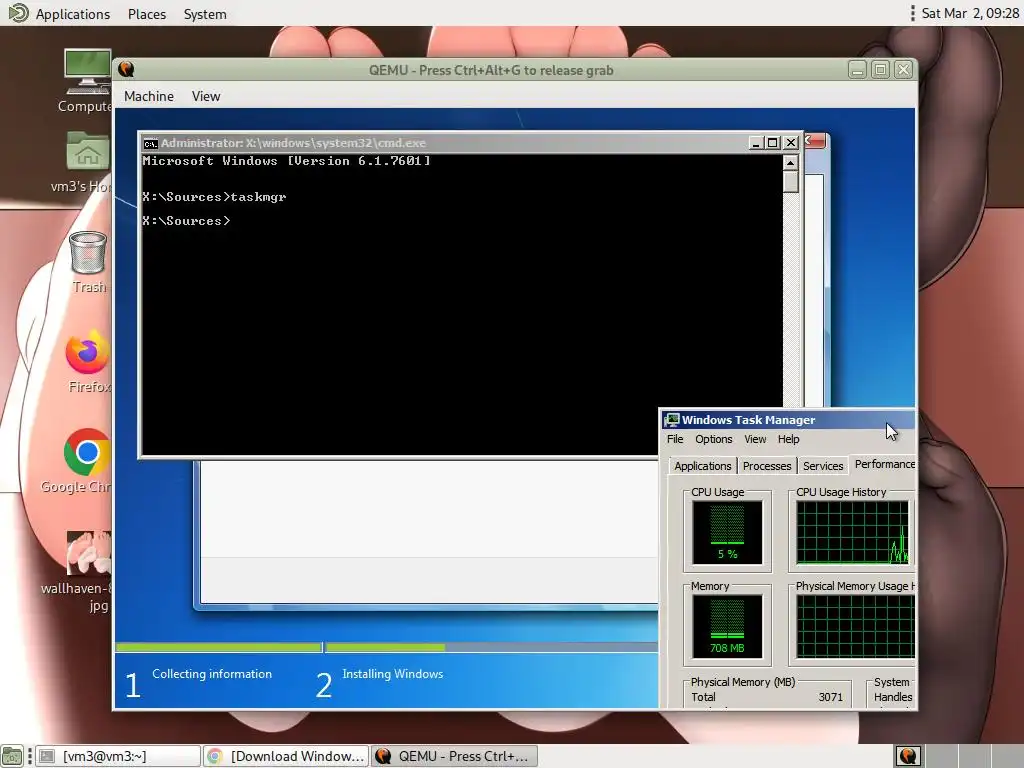
Task: Switch to the Processes tab in Task Manager
Action: [767, 466]
